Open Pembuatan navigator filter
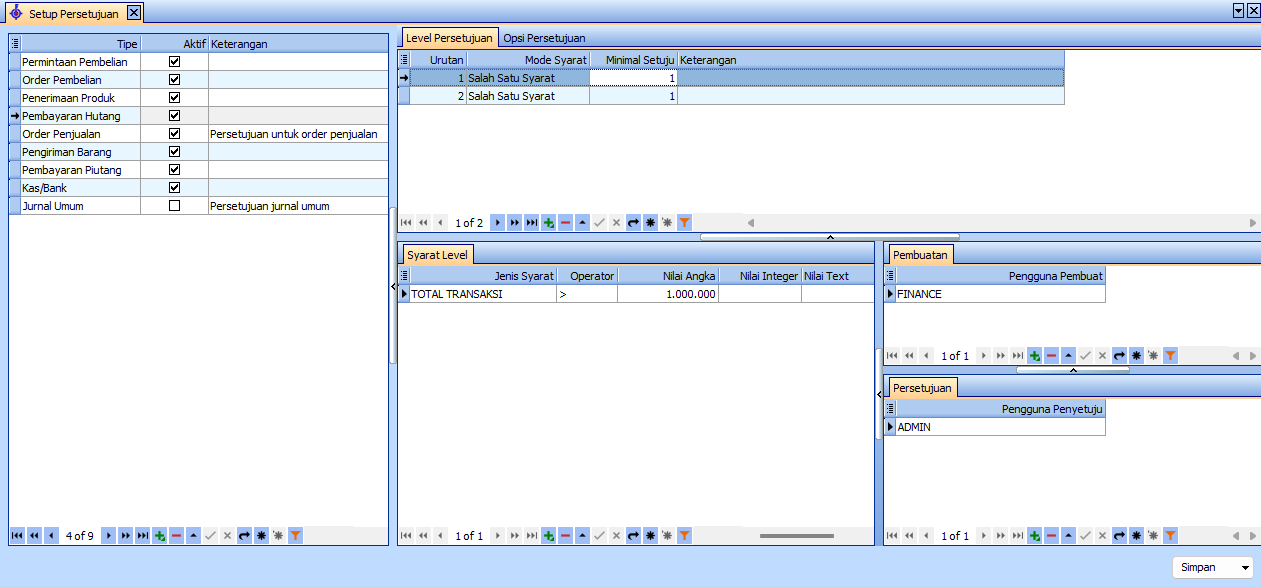The width and height of the screenshot is (1261, 587). click(1170, 356)
